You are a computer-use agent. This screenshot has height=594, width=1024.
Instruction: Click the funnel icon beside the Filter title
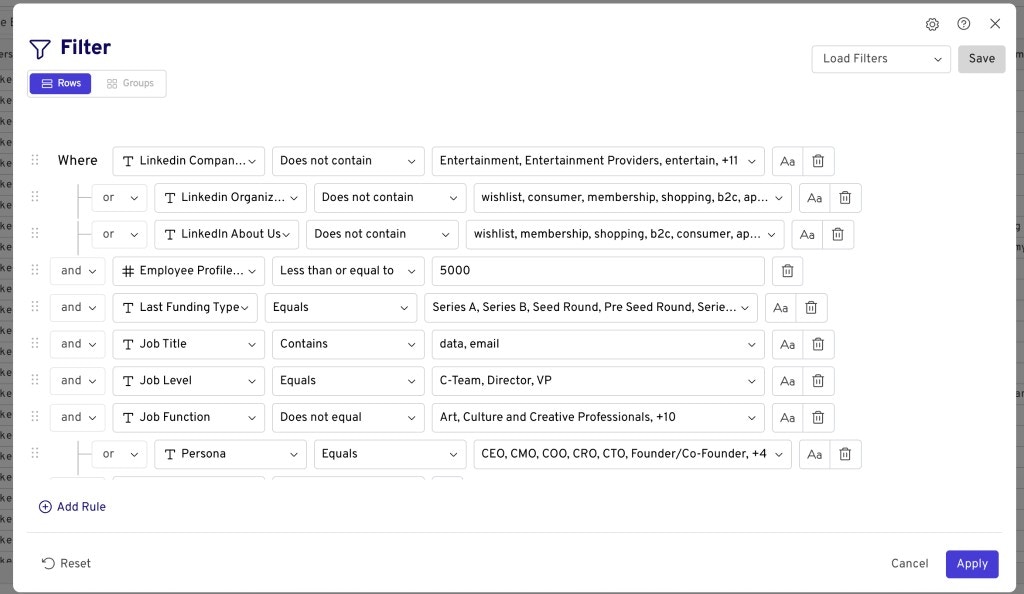tap(40, 48)
